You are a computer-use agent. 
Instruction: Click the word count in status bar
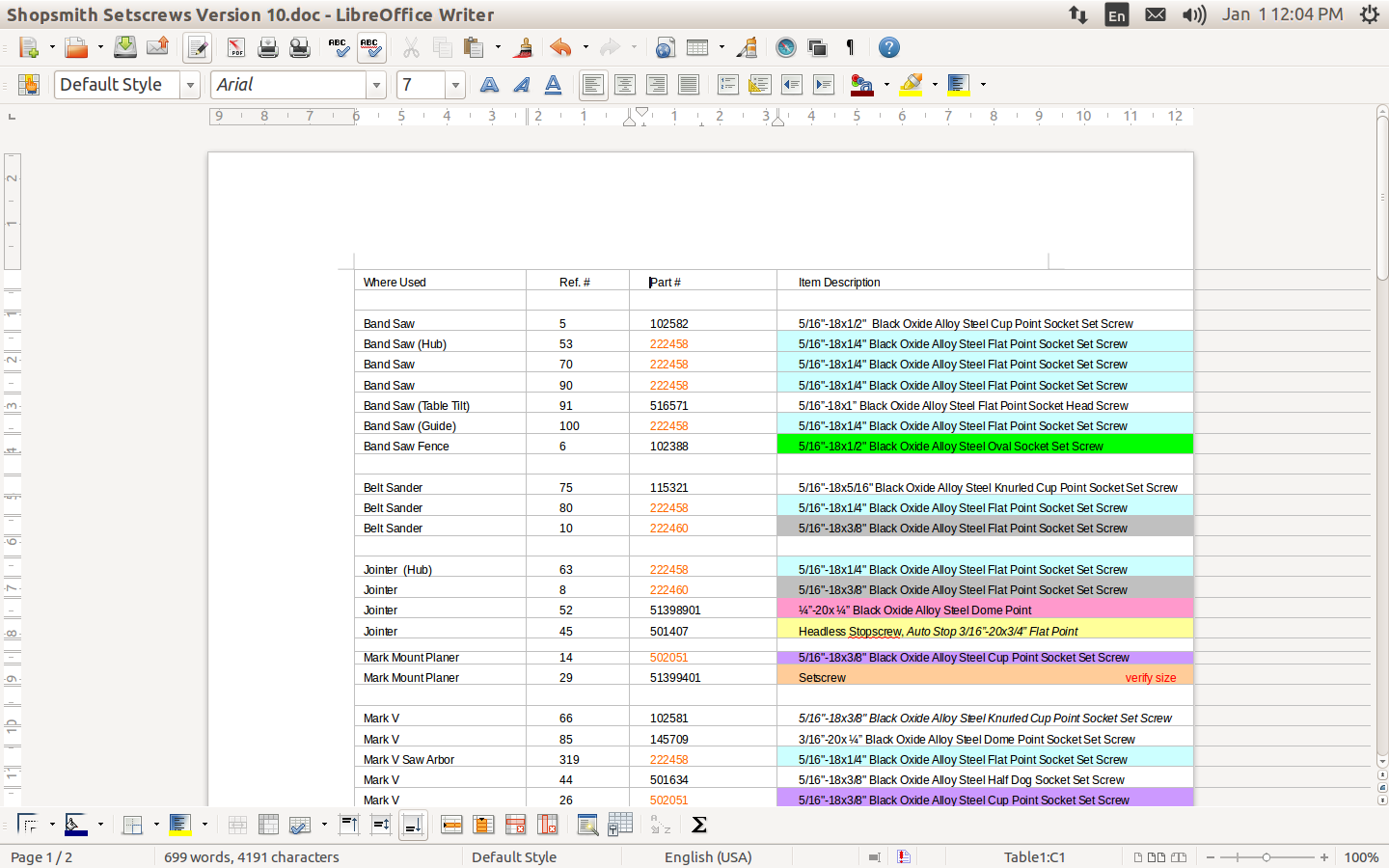252,857
